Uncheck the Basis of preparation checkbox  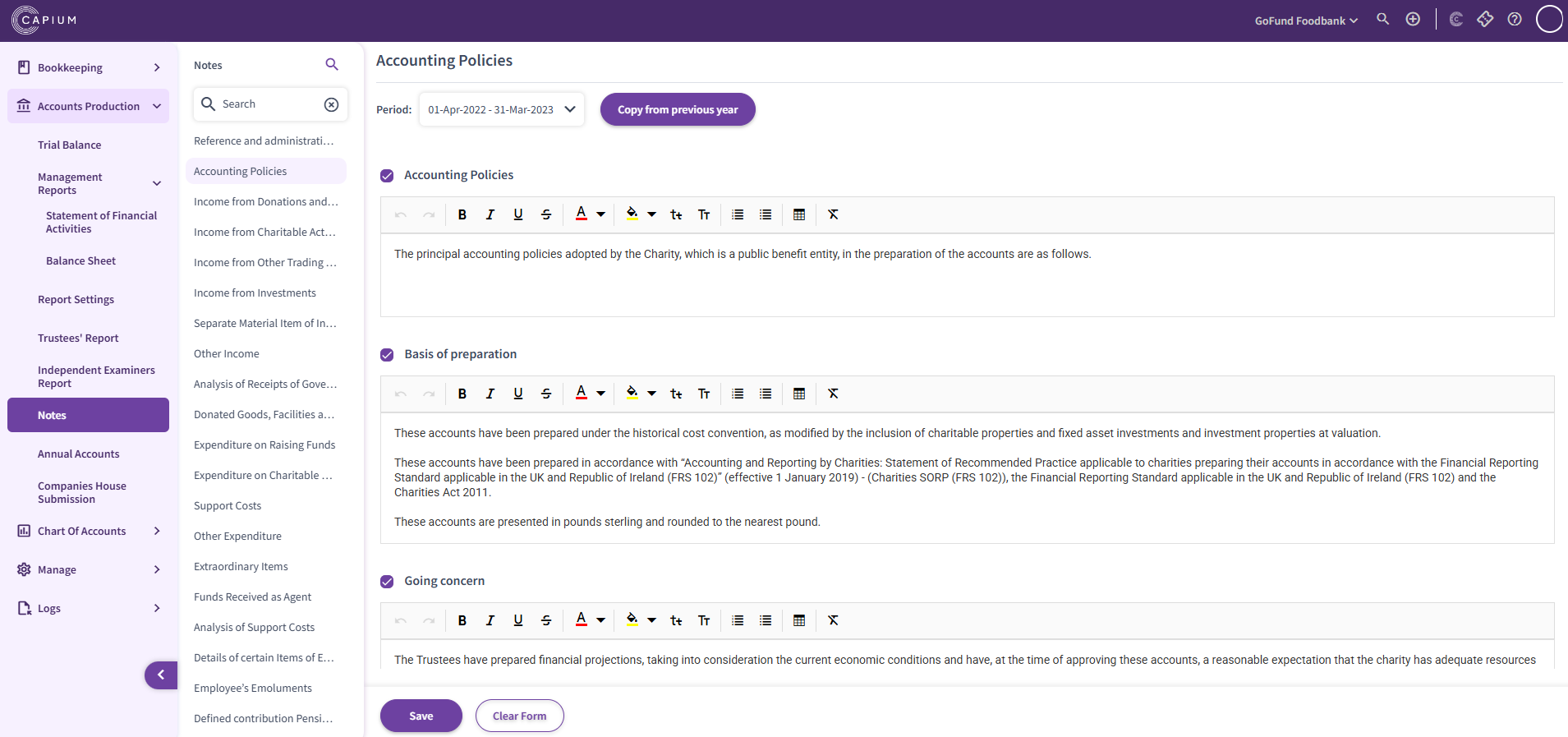point(387,355)
